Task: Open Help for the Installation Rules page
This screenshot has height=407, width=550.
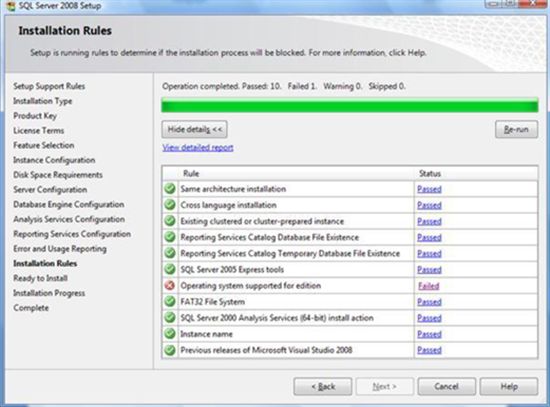Action: [509, 387]
